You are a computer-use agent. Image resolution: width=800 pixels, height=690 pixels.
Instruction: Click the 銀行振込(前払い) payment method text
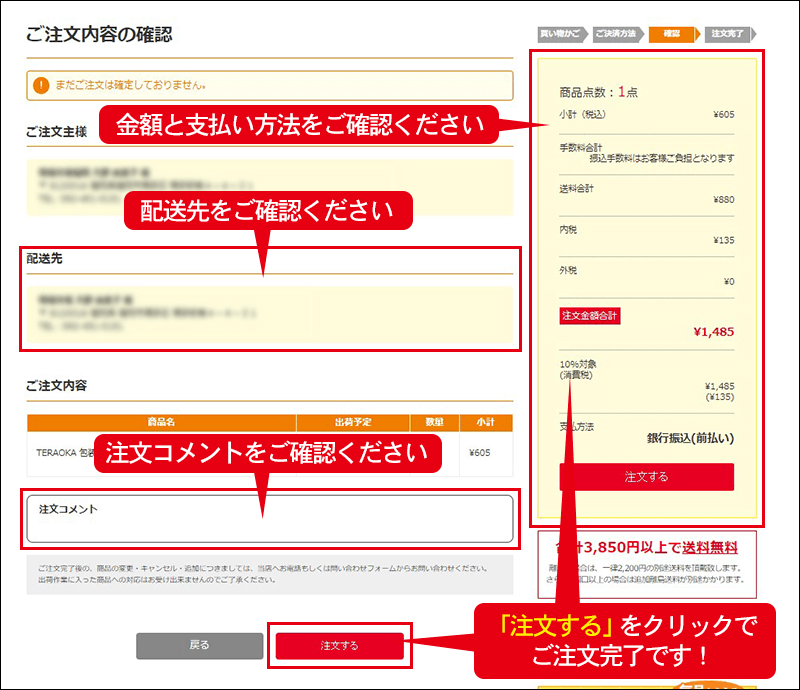691,438
